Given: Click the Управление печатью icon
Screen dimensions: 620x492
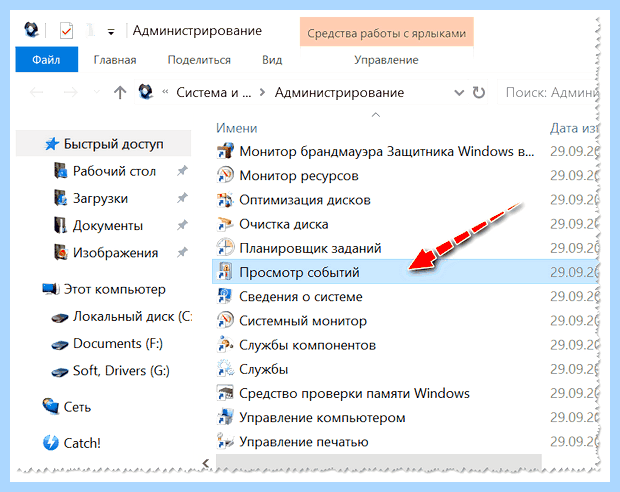Looking at the screenshot, I should tap(225, 441).
